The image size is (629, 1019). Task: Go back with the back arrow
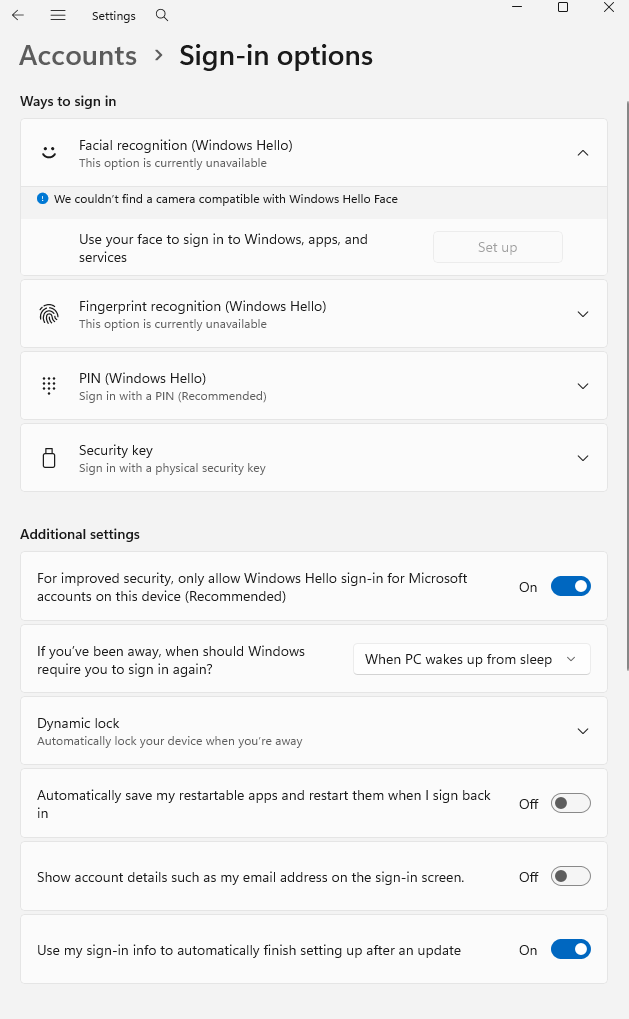coord(18,15)
